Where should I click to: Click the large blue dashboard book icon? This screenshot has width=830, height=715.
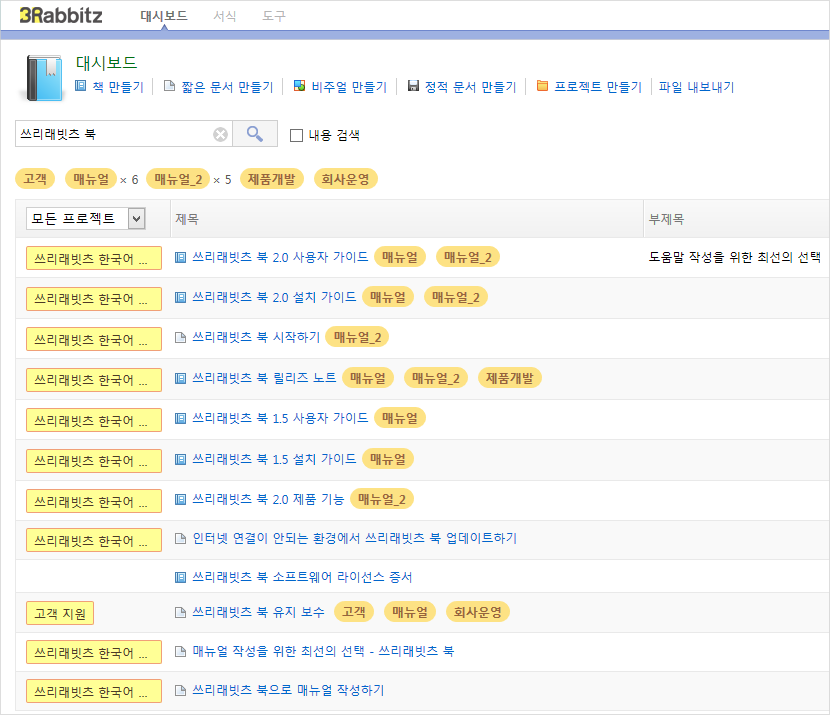pyautogui.click(x=44, y=78)
